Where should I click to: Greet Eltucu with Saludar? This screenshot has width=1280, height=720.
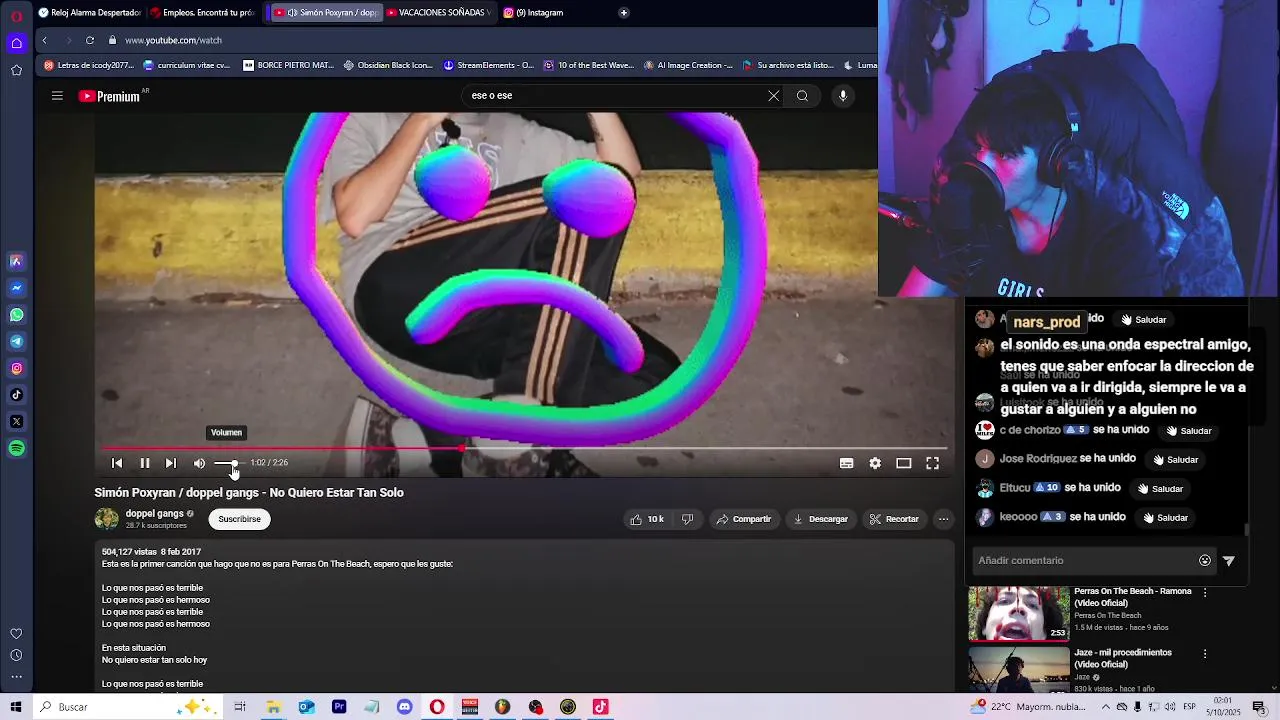tap(1160, 489)
